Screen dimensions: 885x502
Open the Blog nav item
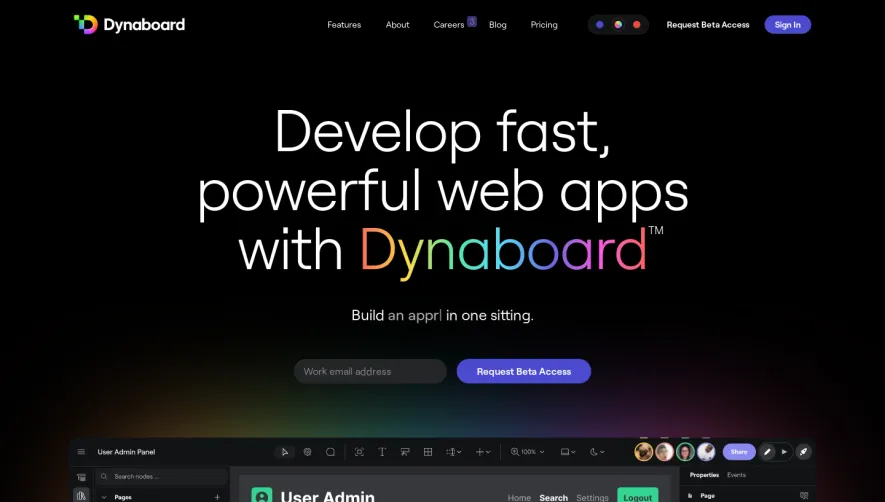pos(497,25)
